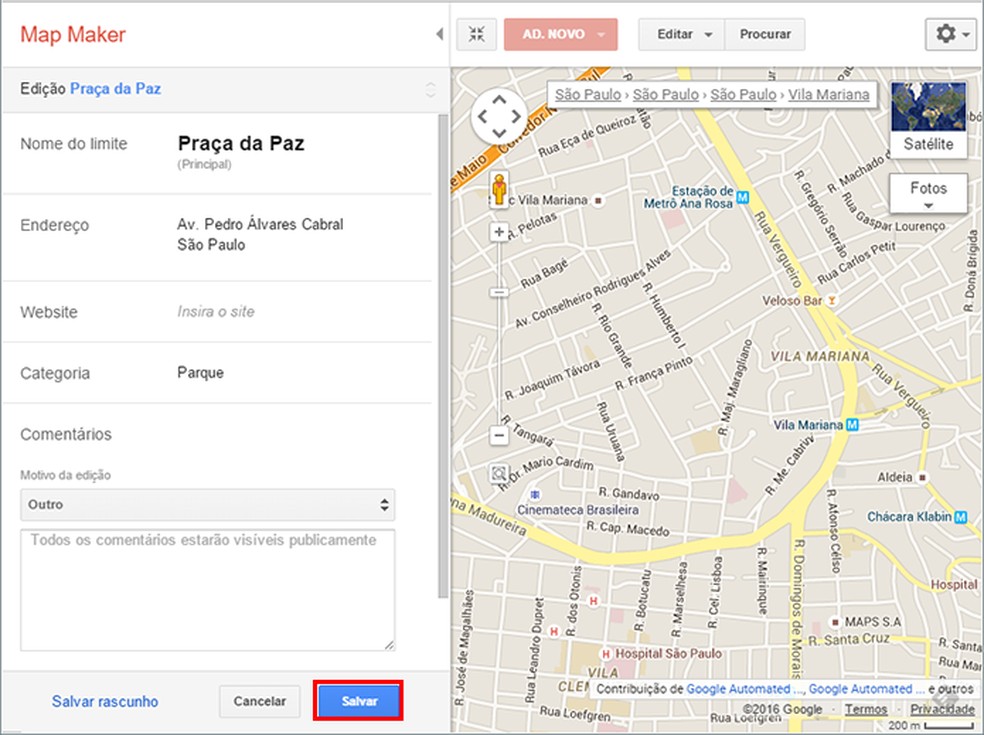Open the settings gear menu
This screenshot has height=735, width=984.
[951, 34]
